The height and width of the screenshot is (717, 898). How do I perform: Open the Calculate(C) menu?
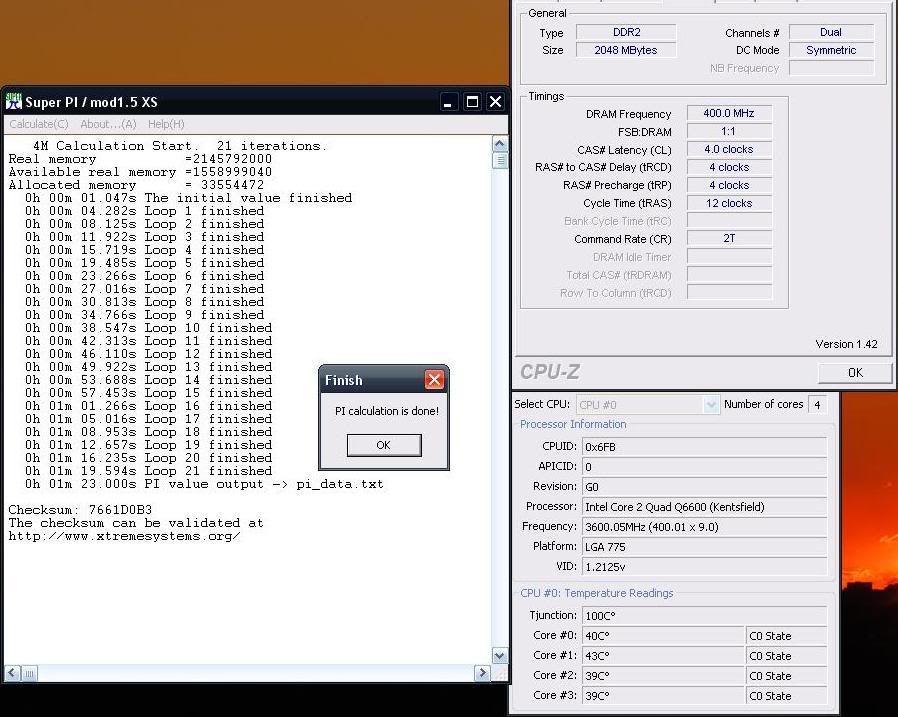point(39,124)
